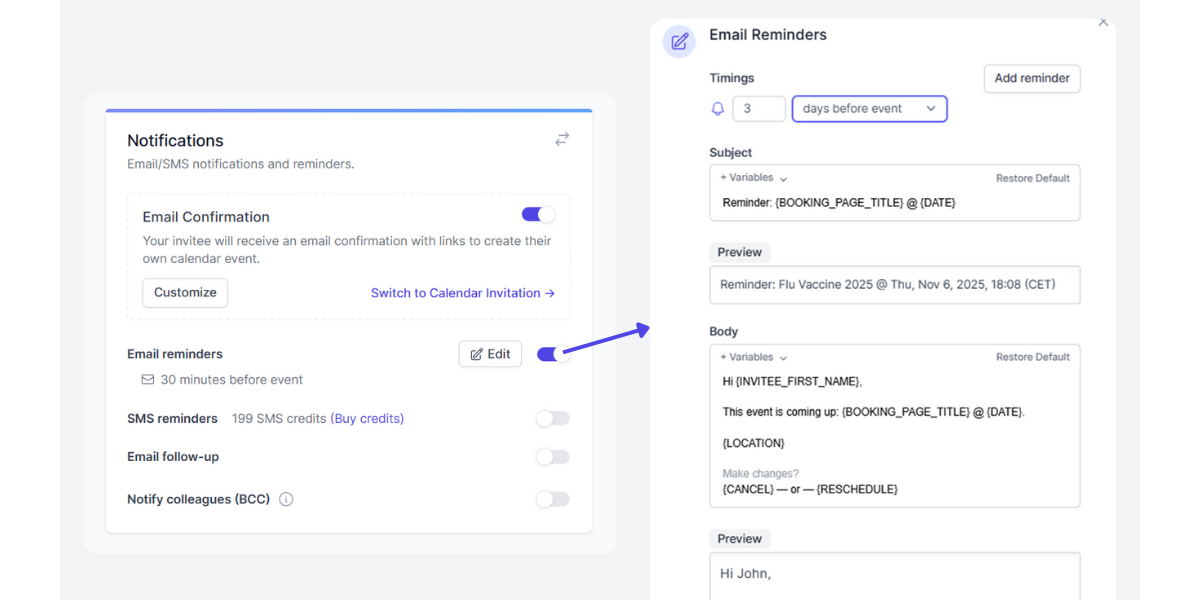Click the swap arrows icon on the Notifications card
The height and width of the screenshot is (600, 1200).
[562, 139]
